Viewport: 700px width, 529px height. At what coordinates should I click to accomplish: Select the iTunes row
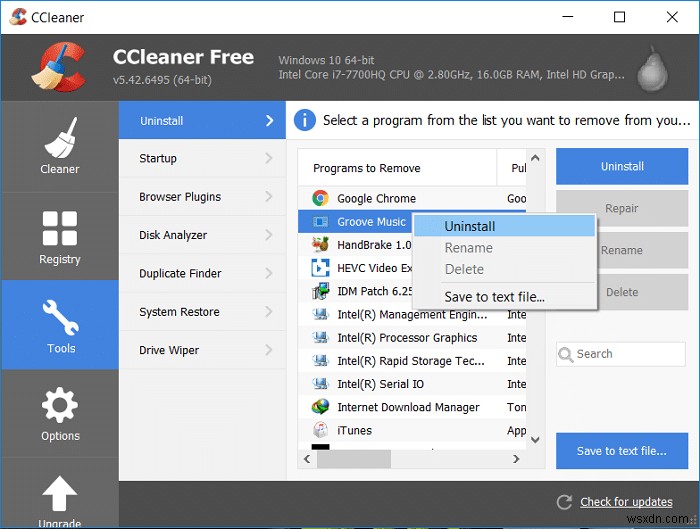[412, 430]
